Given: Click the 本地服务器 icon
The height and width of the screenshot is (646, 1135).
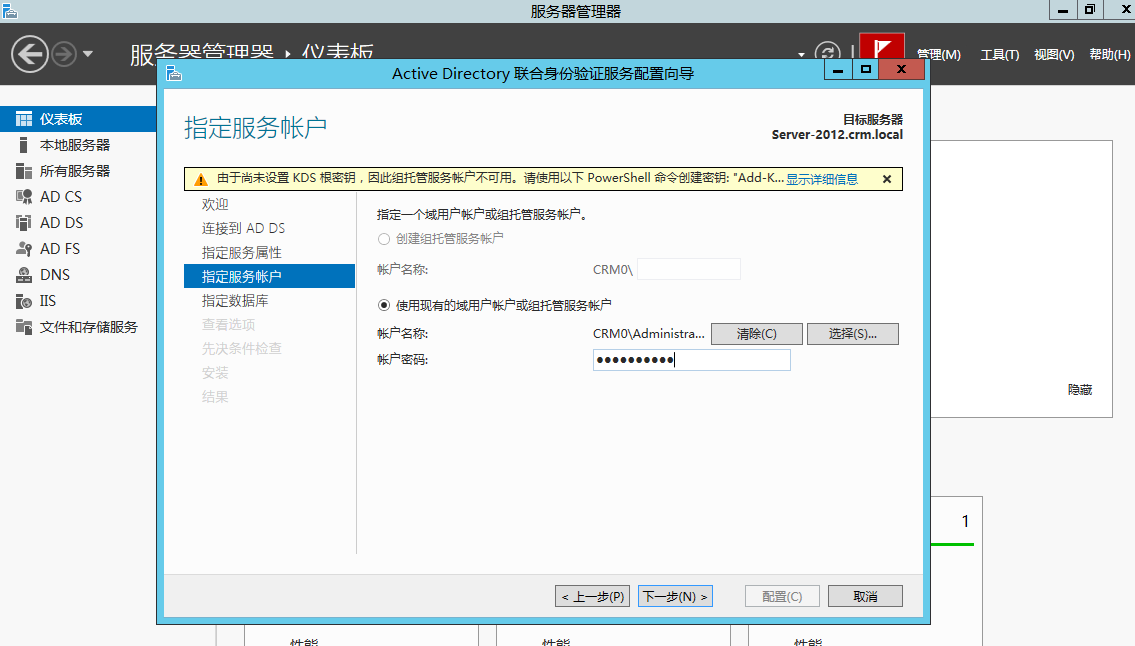Looking at the screenshot, I should coord(24,145).
